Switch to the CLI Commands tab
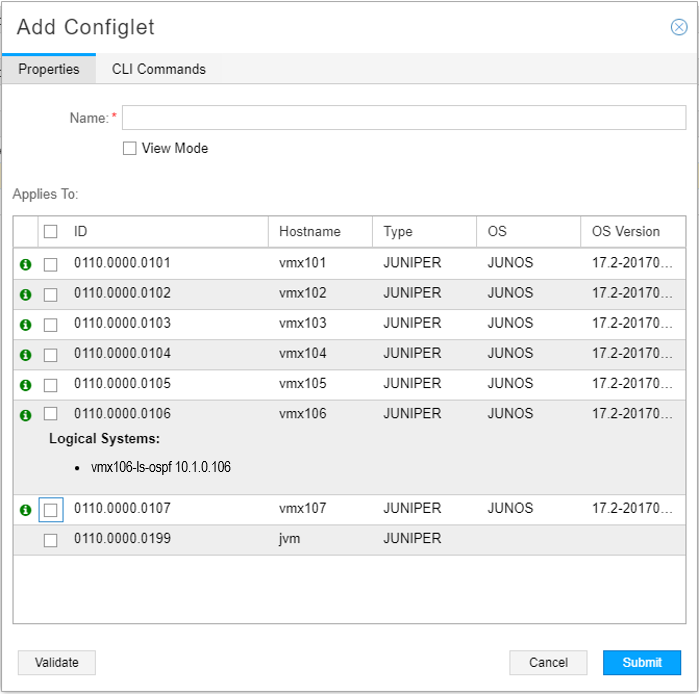700x694 pixels. (158, 69)
